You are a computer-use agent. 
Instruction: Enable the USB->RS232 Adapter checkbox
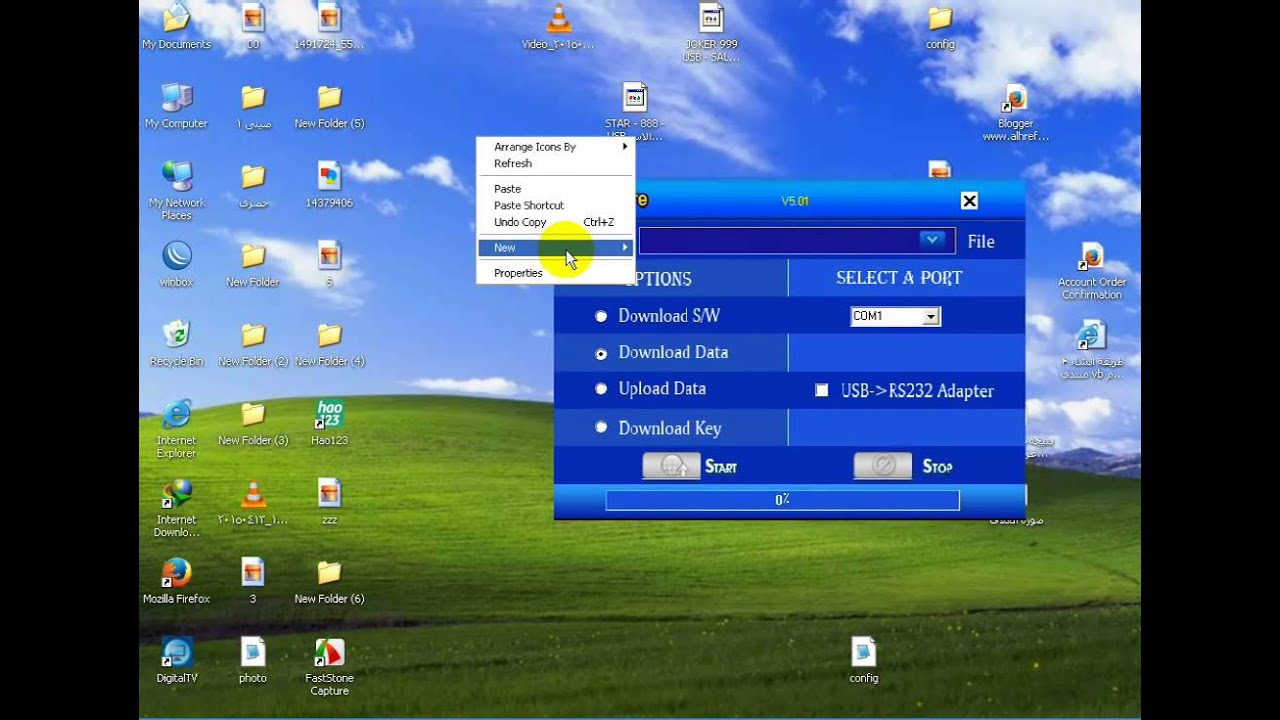click(x=821, y=391)
